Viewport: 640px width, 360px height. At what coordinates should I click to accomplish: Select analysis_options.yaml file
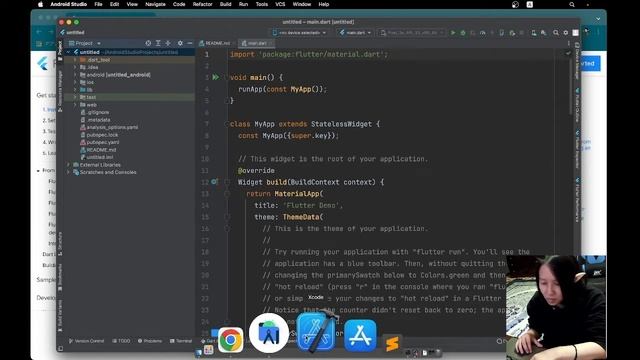(109, 127)
